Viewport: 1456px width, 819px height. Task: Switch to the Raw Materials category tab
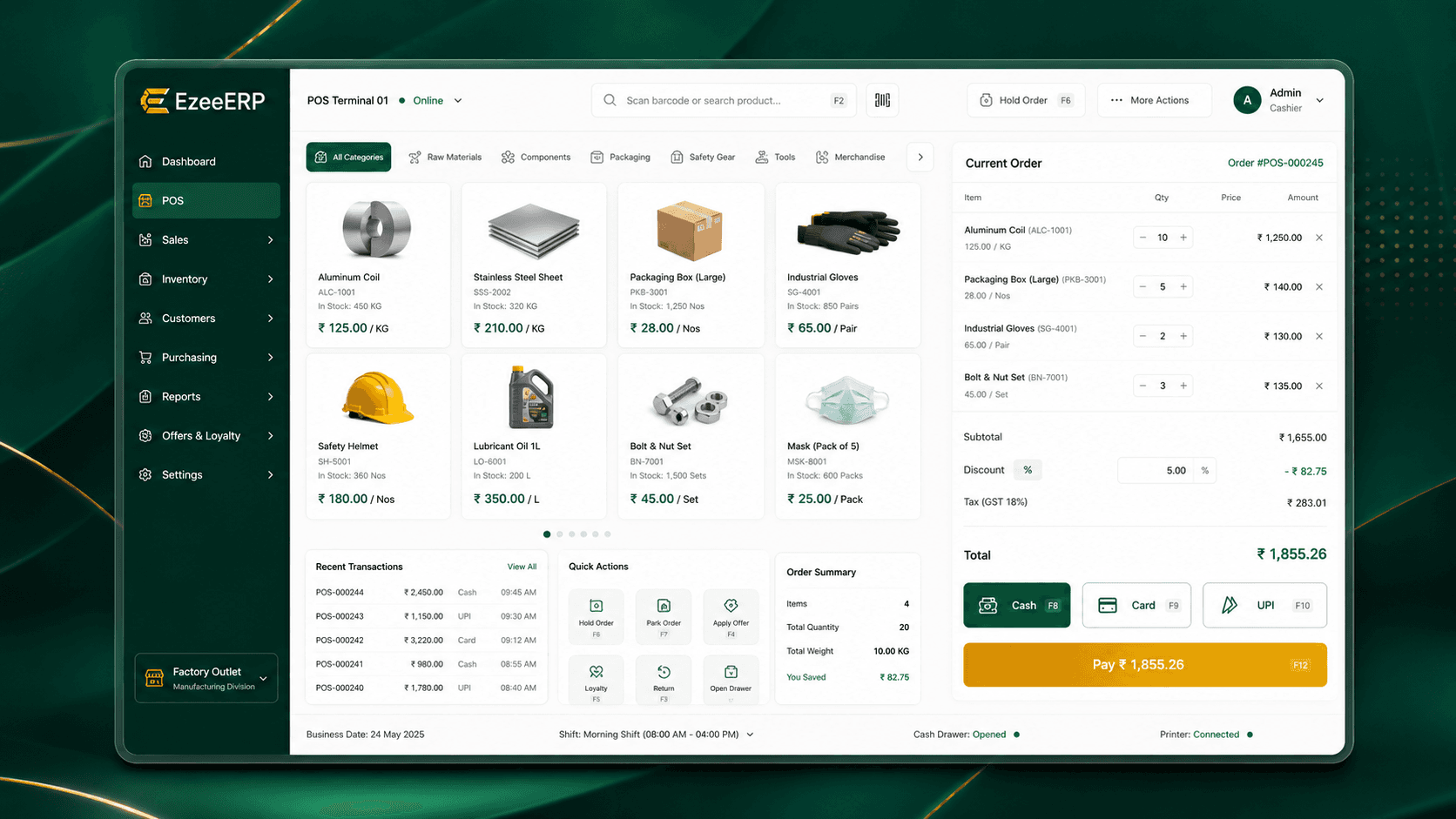tap(445, 157)
